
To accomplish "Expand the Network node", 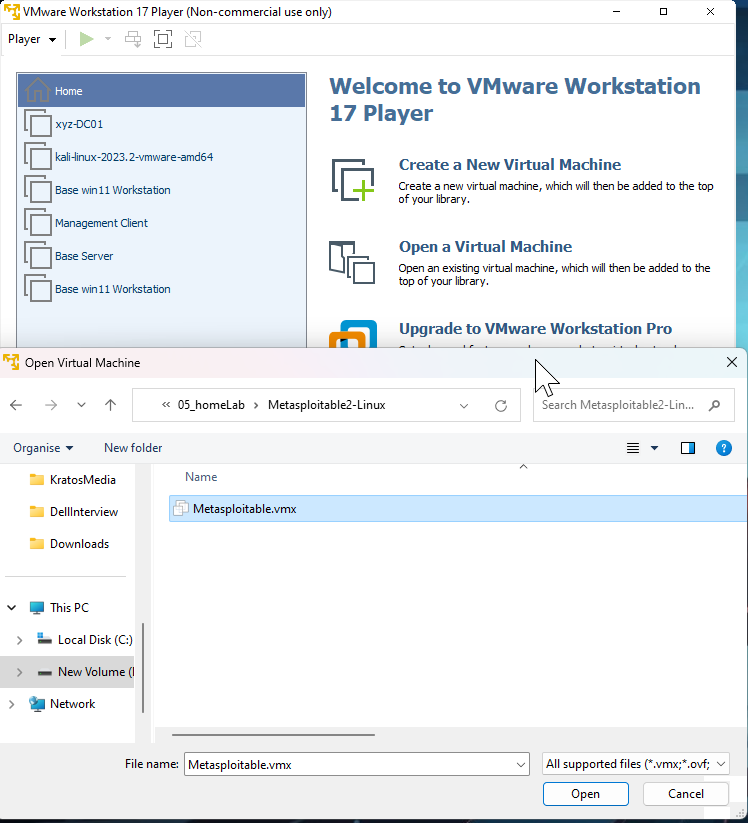I will coord(12,704).
